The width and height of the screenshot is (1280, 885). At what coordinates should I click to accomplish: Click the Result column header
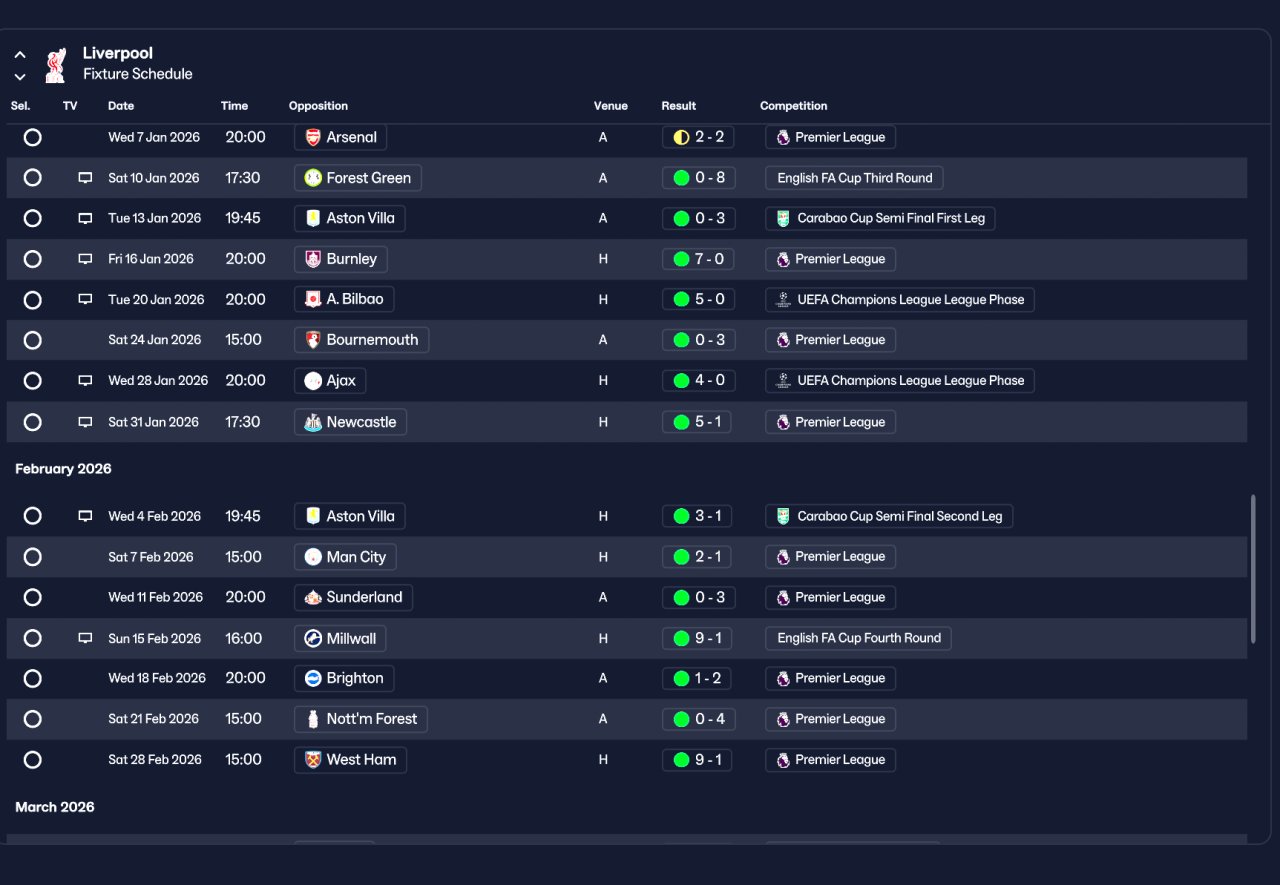[679, 106]
